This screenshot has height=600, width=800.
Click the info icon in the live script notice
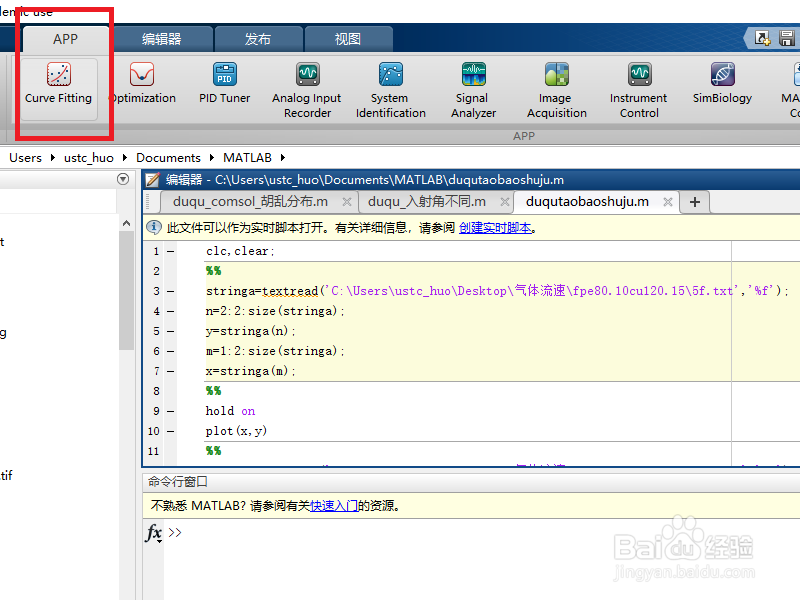coord(154,227)
